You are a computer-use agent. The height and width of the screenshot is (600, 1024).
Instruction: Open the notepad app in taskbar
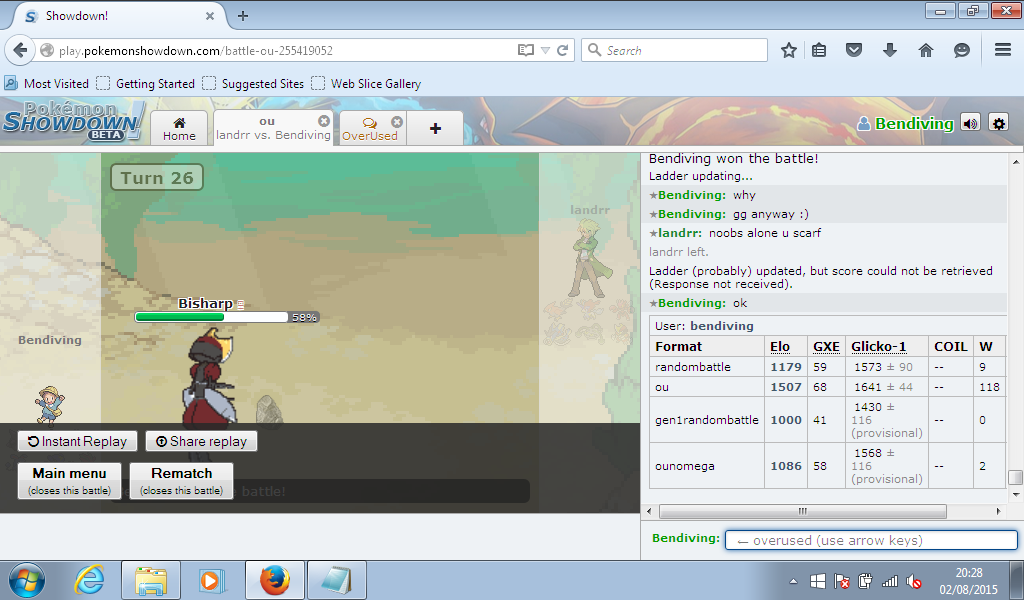[337, 580]
